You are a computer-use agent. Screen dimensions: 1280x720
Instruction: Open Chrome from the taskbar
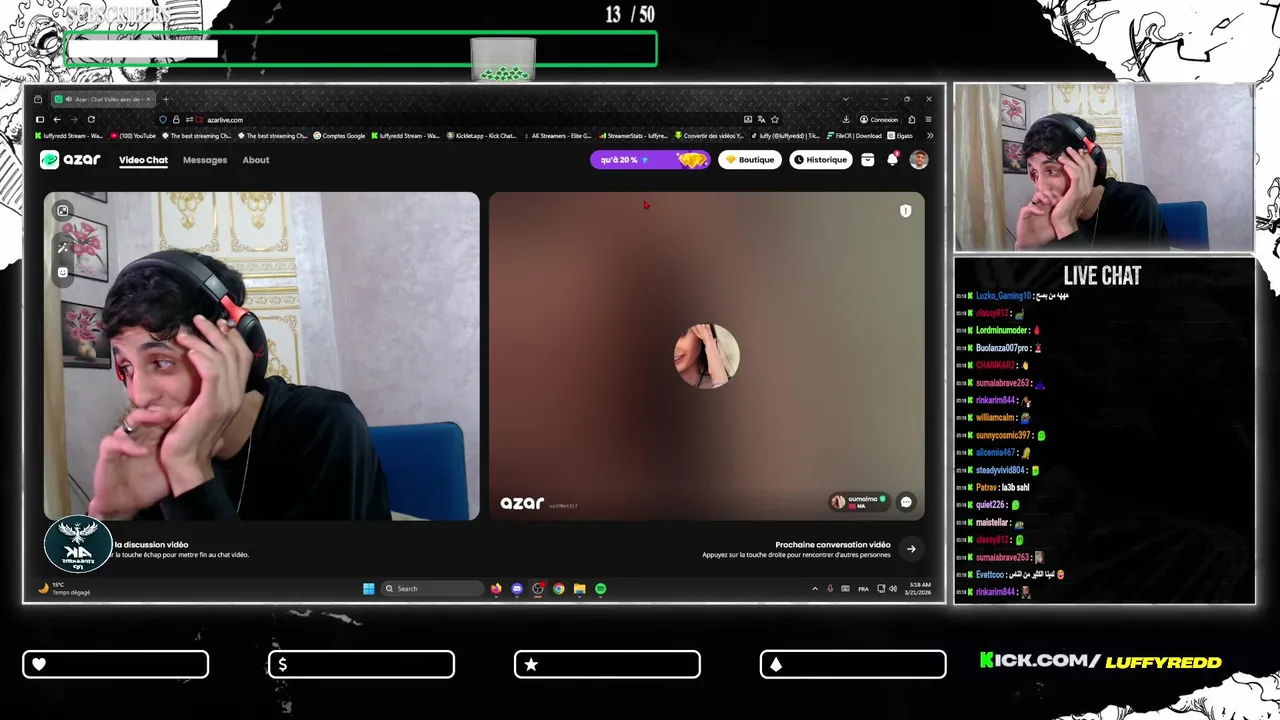[x=559, y=589]
